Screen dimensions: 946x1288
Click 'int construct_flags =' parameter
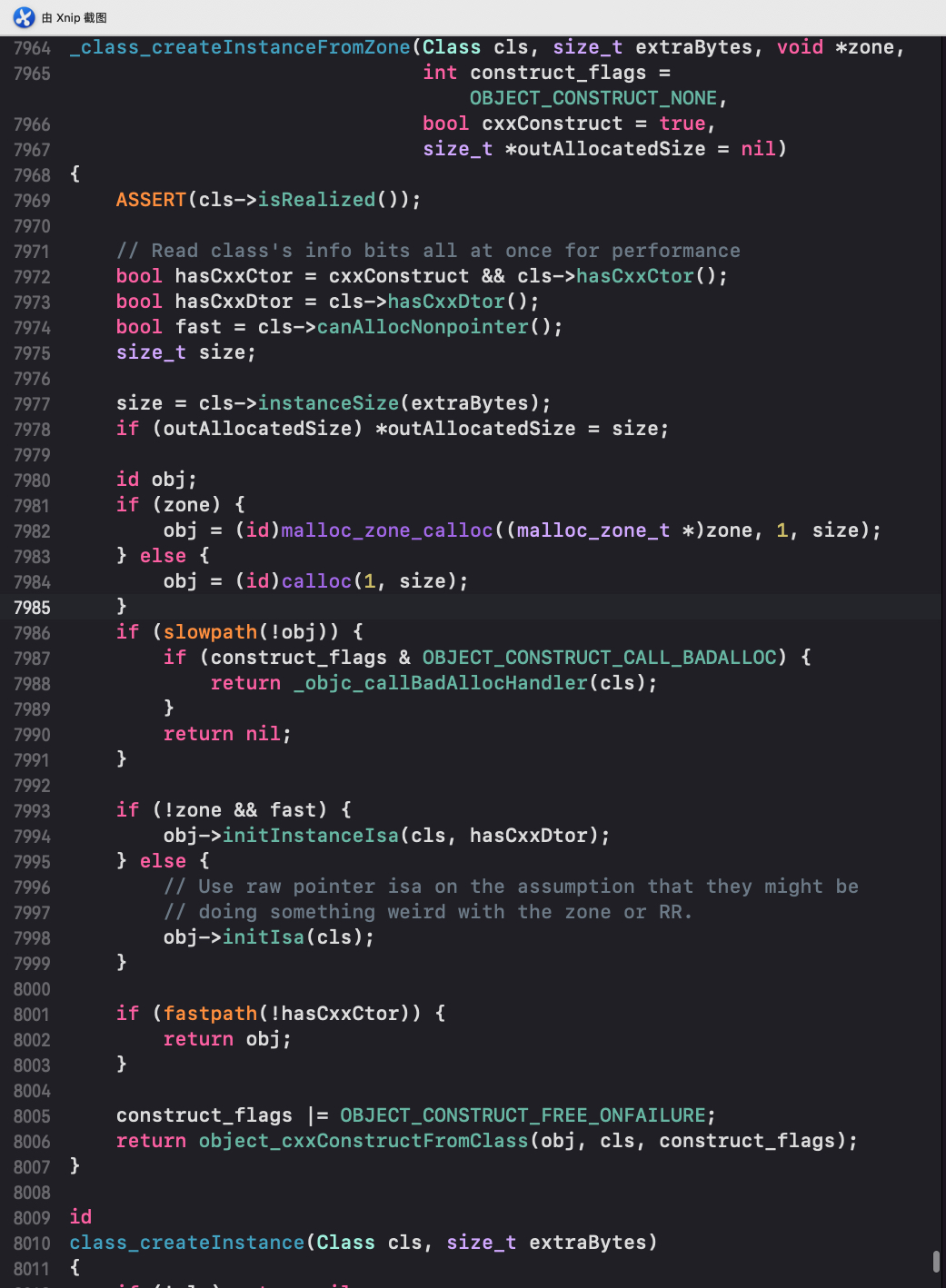tap(546, 73)
